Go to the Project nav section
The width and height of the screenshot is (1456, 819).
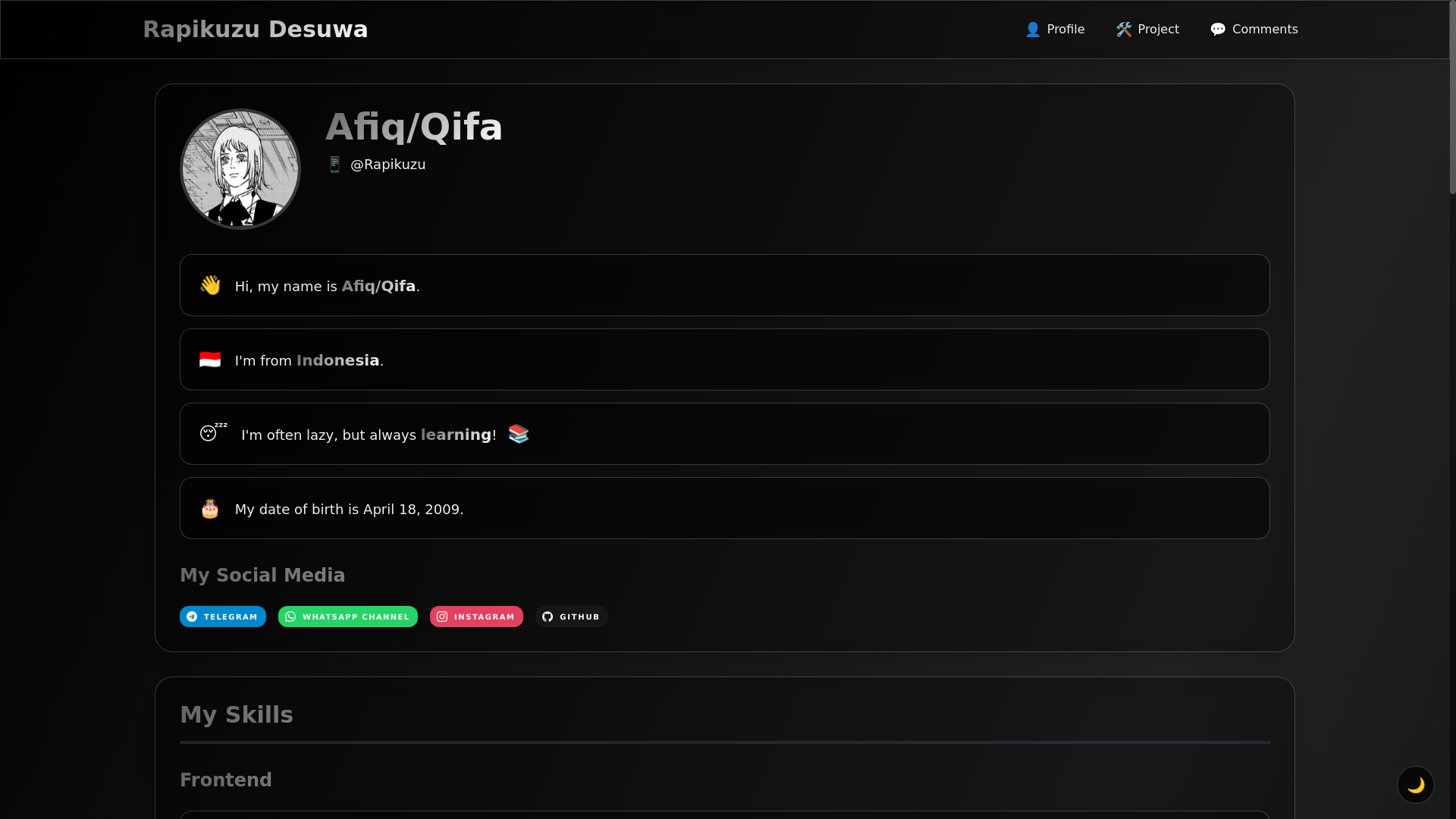pyautogui.click(x=1147, y=30)
